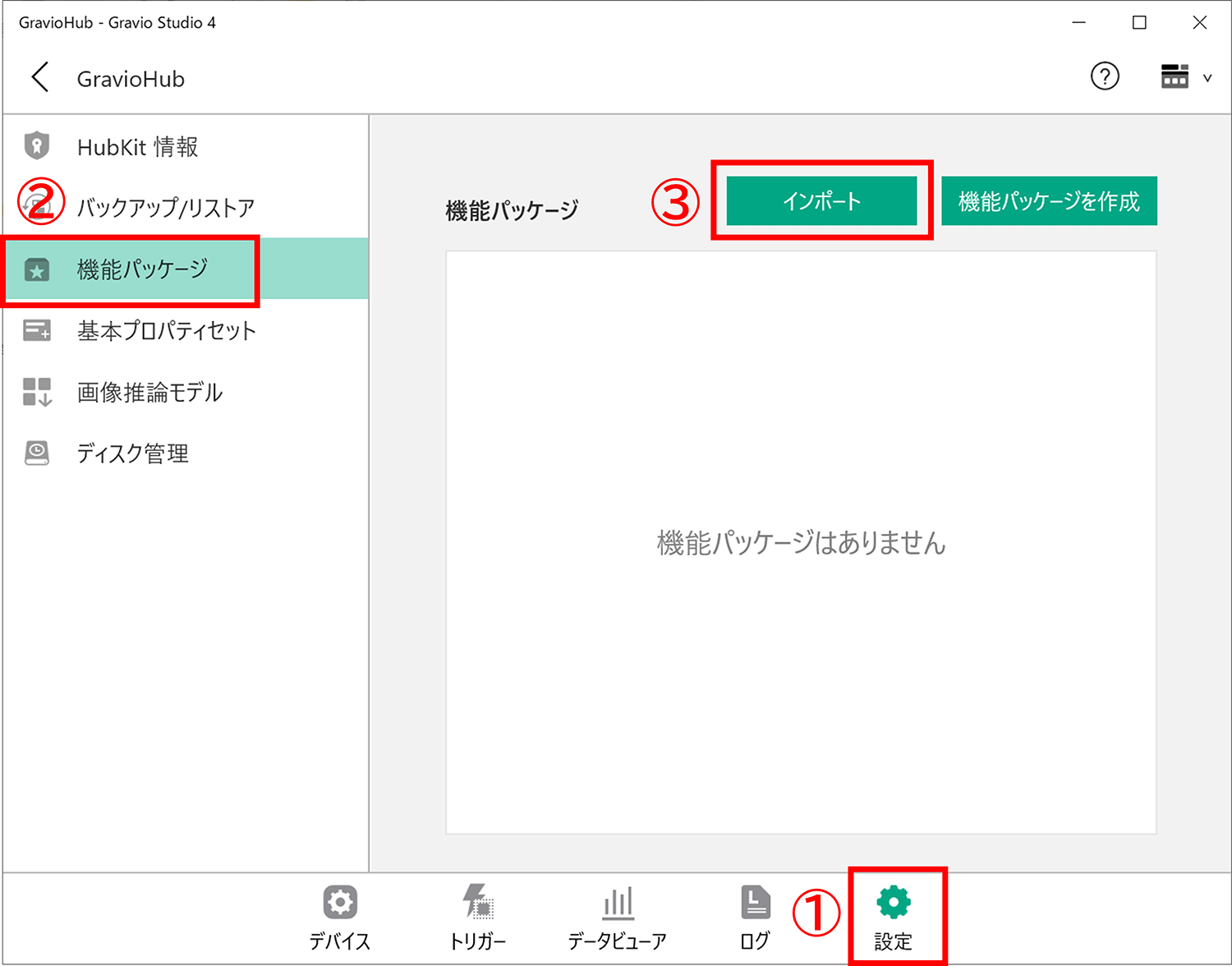Open the データビューア chart icon
The width and height of the screenshot is (1232, 966).
(x=618, y=902)
